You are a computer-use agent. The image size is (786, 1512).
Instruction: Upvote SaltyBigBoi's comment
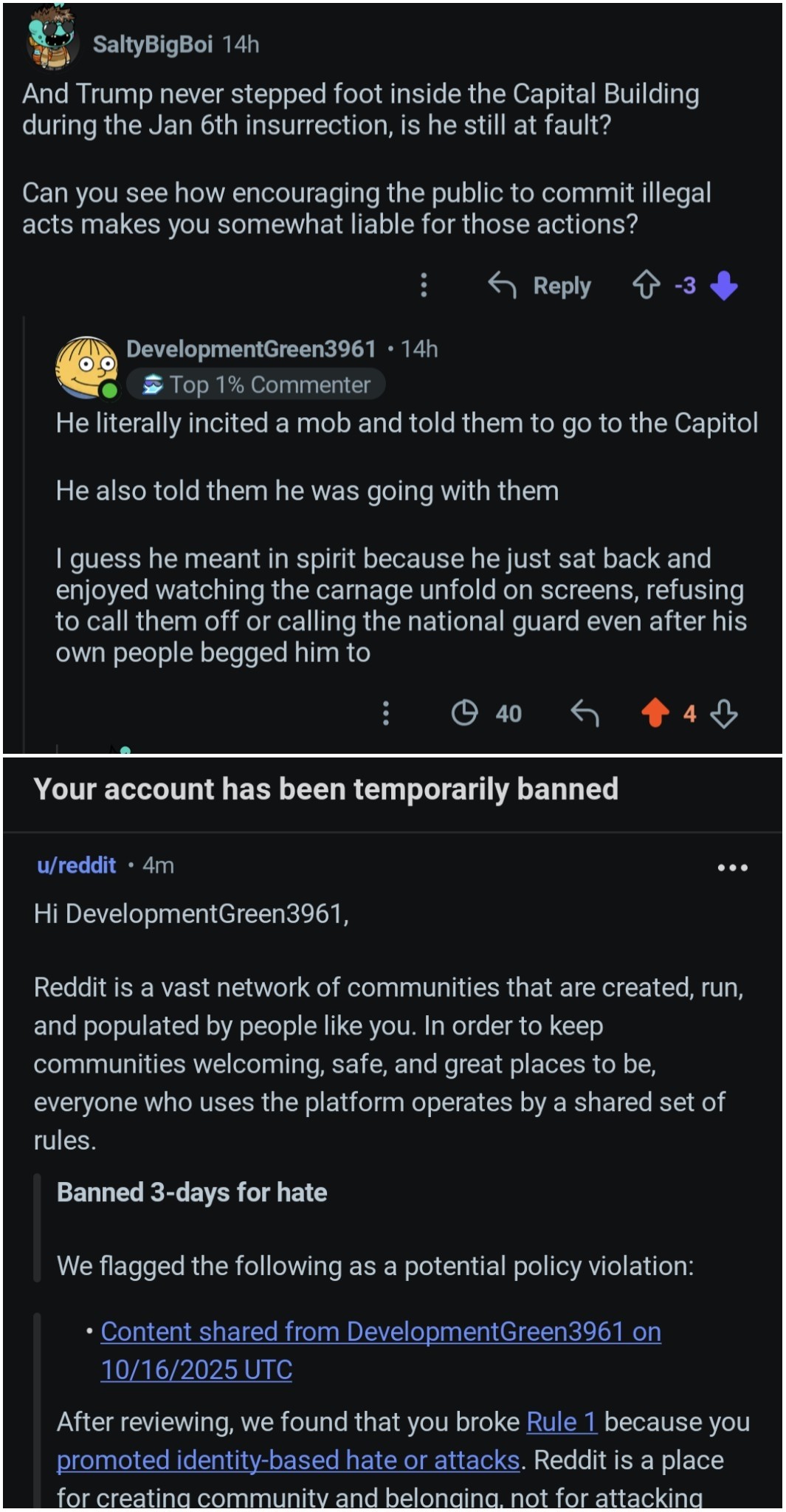(x=647, y=285)
